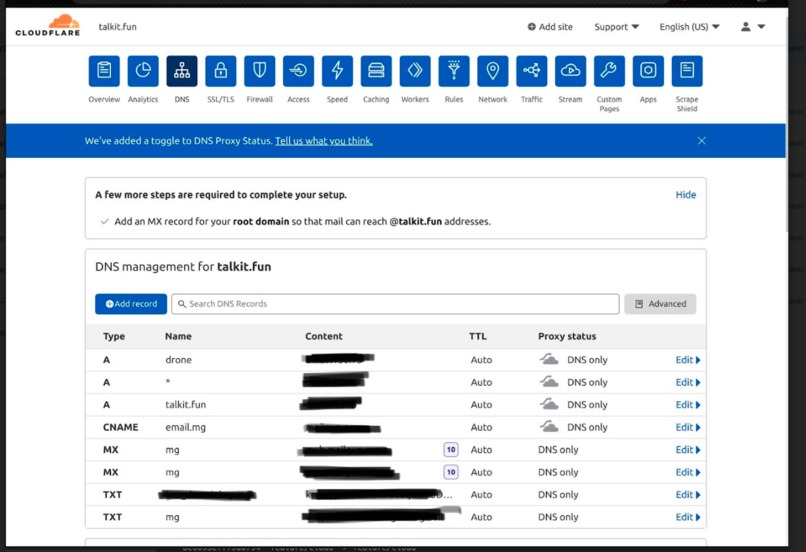Open the Analytics pie chart icon

[143, 71]
